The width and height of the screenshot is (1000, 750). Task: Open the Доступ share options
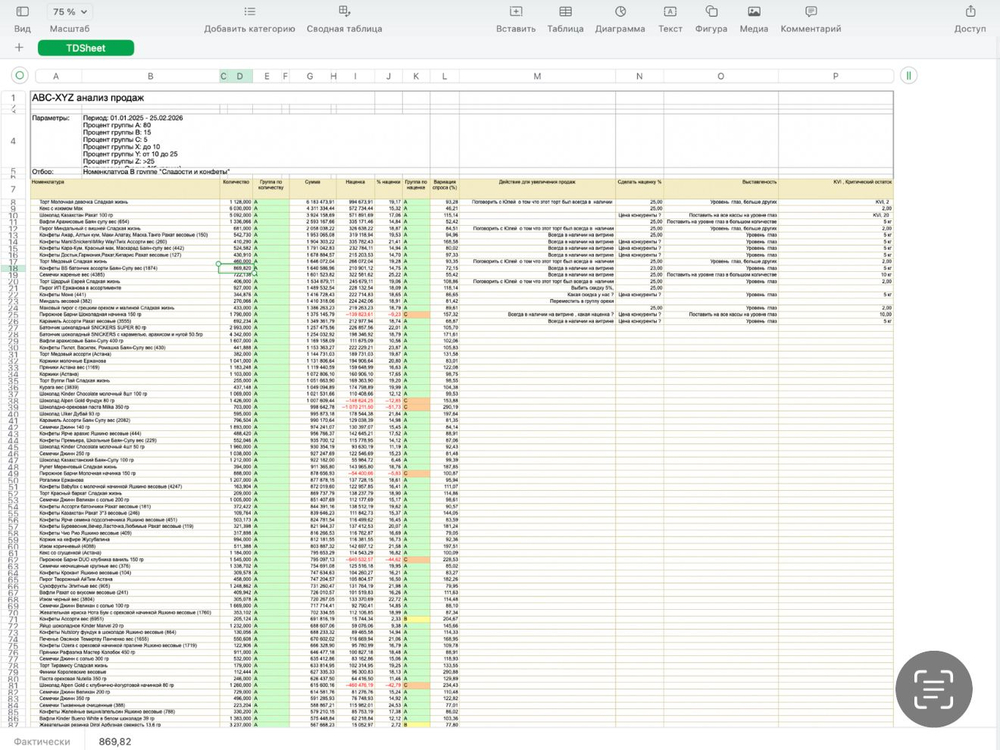pos(969,12)
